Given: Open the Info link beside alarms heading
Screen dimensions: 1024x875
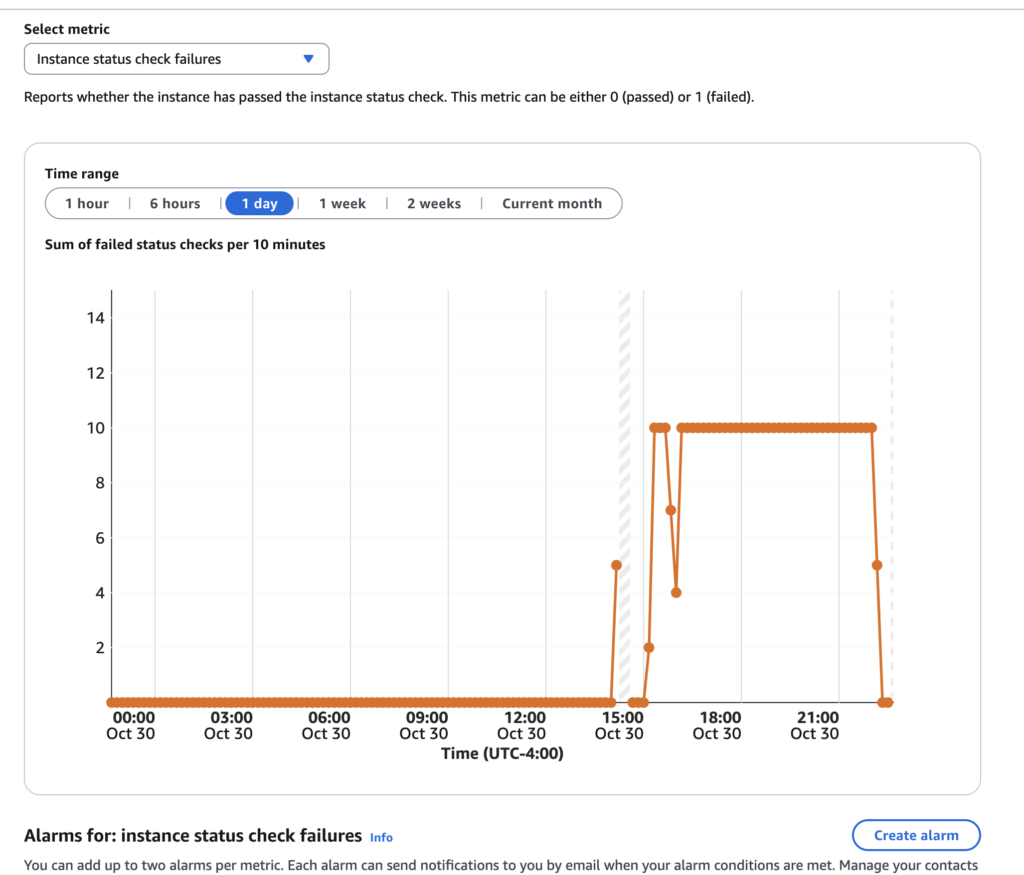Looking at the screenshot, I should [x=381, y=837].
